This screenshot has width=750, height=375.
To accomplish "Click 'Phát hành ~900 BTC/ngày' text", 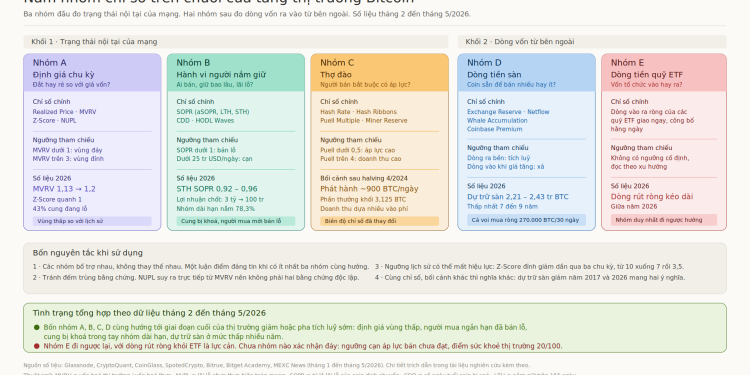I will click(369, 189).
